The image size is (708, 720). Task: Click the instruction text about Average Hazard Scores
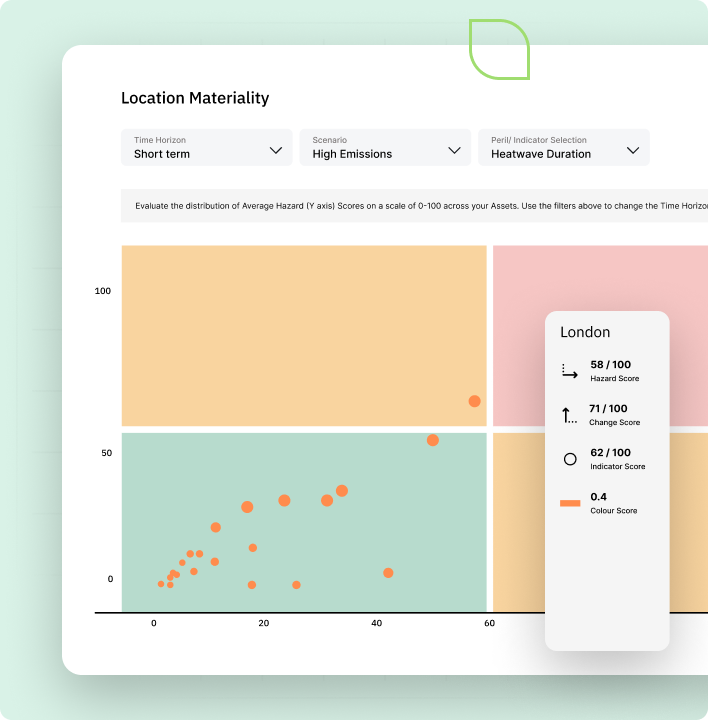pyautogui.click(x=421, y=206)
